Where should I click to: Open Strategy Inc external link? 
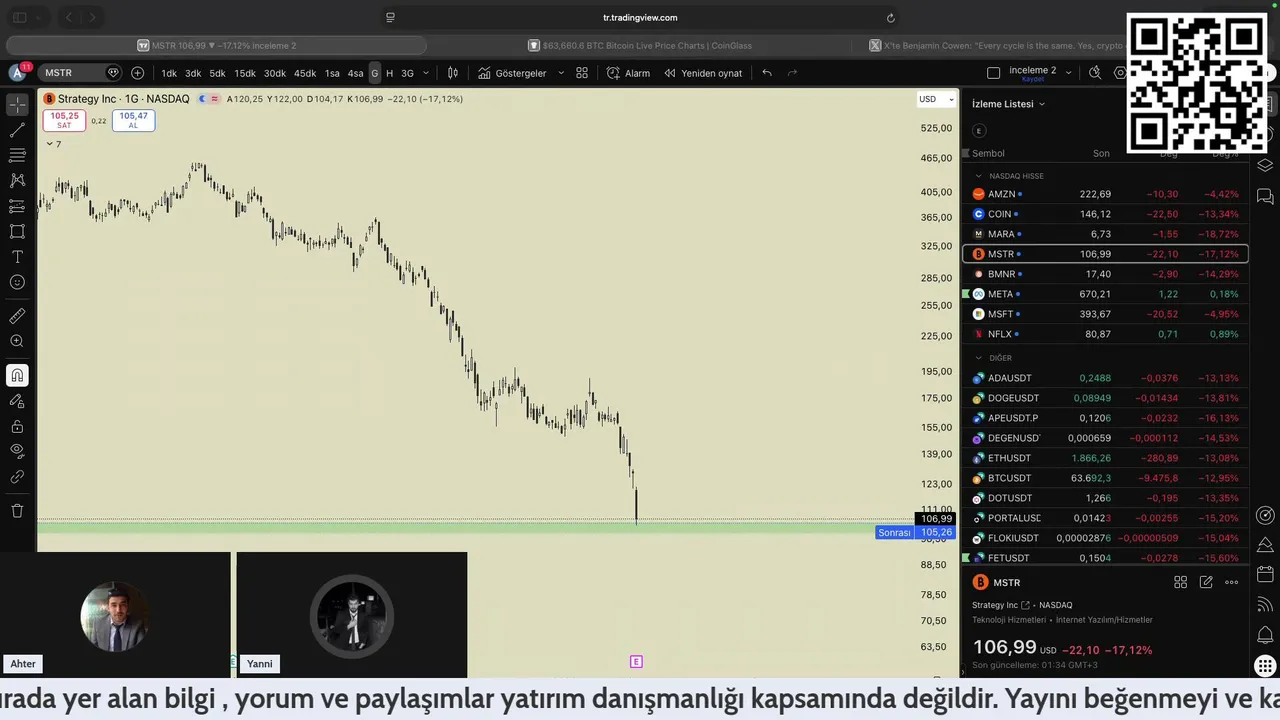click(1025, 605)
